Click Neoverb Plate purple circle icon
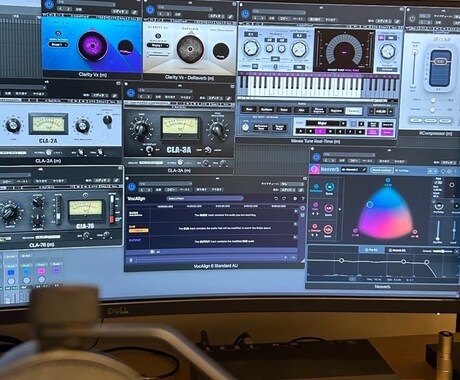Image resolution: width=460 pixels, height=380 pixels. click(x=315, y=205)
